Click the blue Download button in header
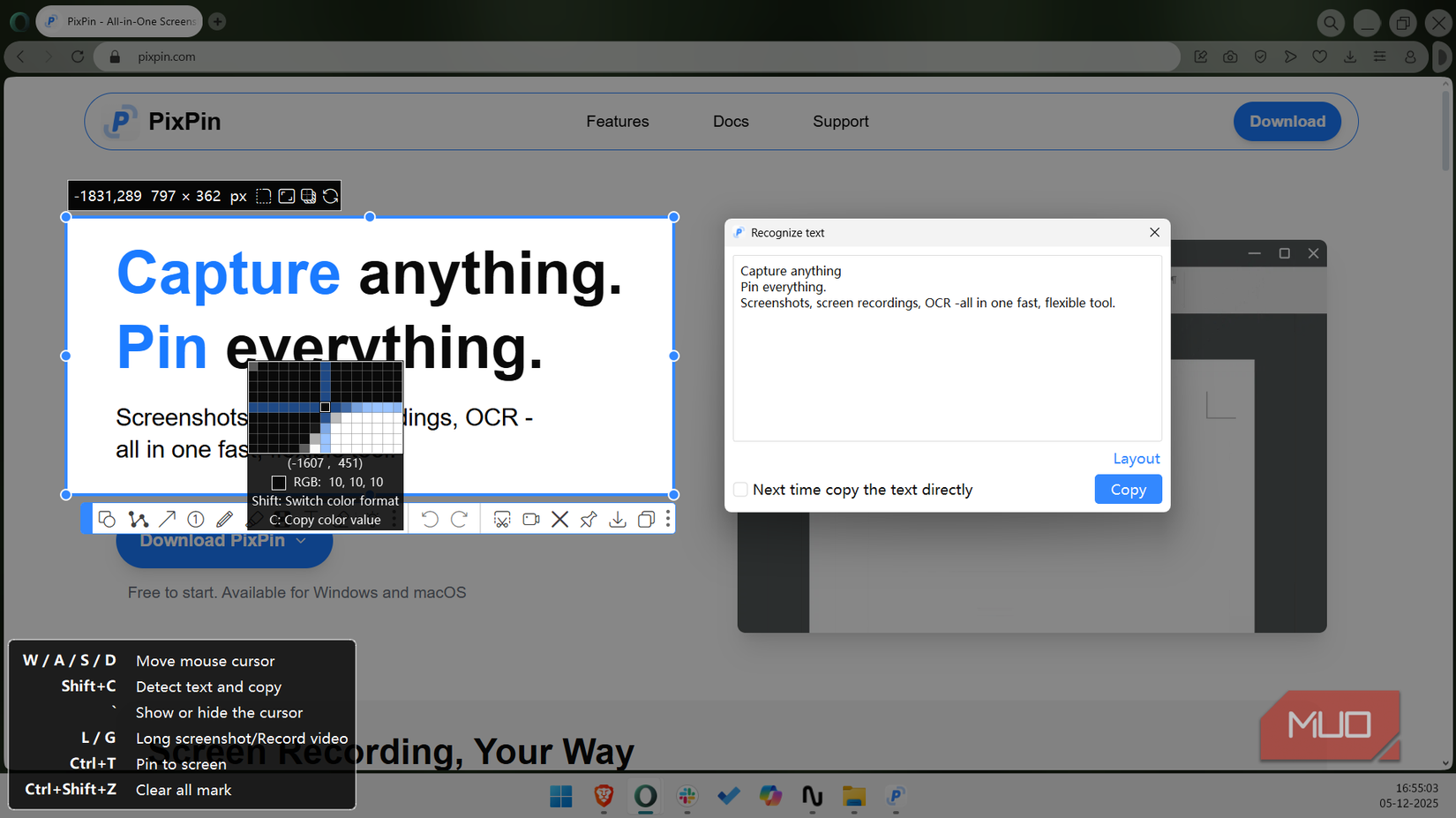 1287,122
